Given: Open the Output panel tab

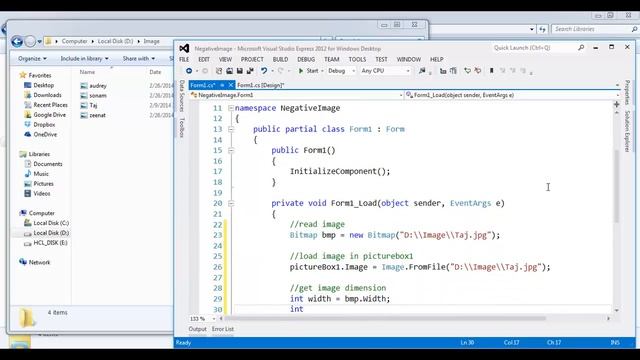Looking at the screenshot, I should 198,329.
